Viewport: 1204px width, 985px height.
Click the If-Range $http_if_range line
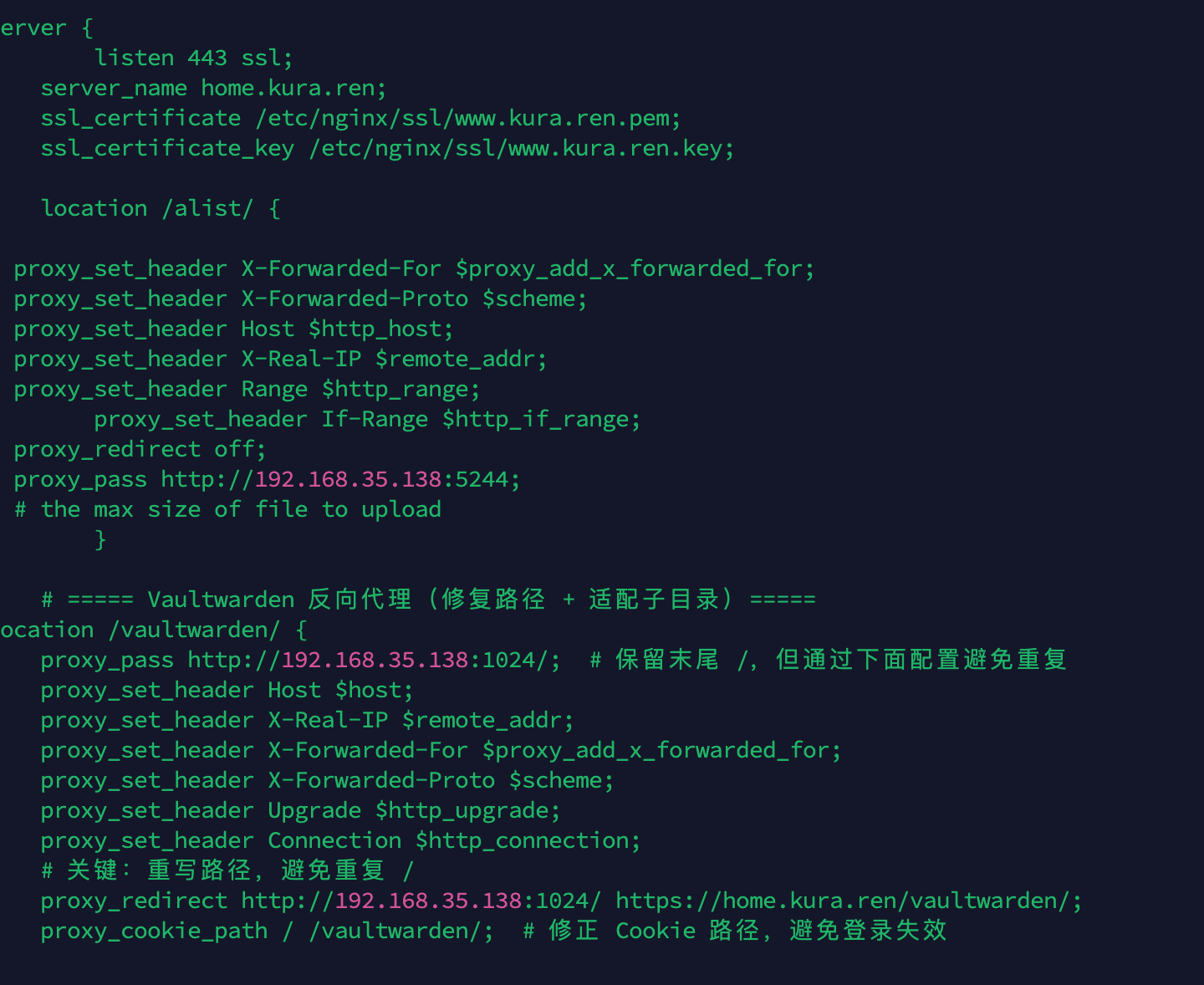[x=366, y=419]
